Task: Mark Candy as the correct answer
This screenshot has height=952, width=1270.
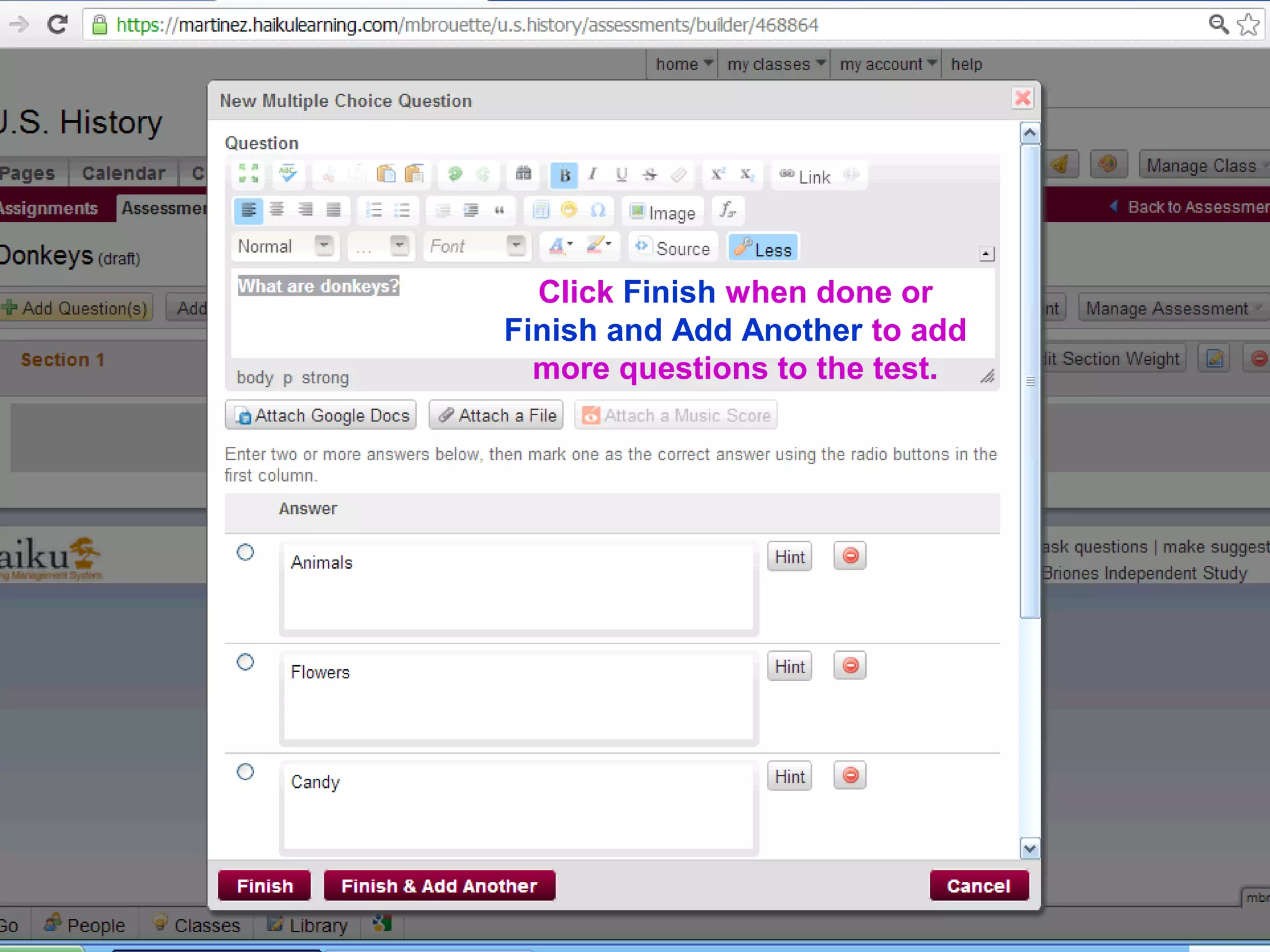Action: [246, 772]
